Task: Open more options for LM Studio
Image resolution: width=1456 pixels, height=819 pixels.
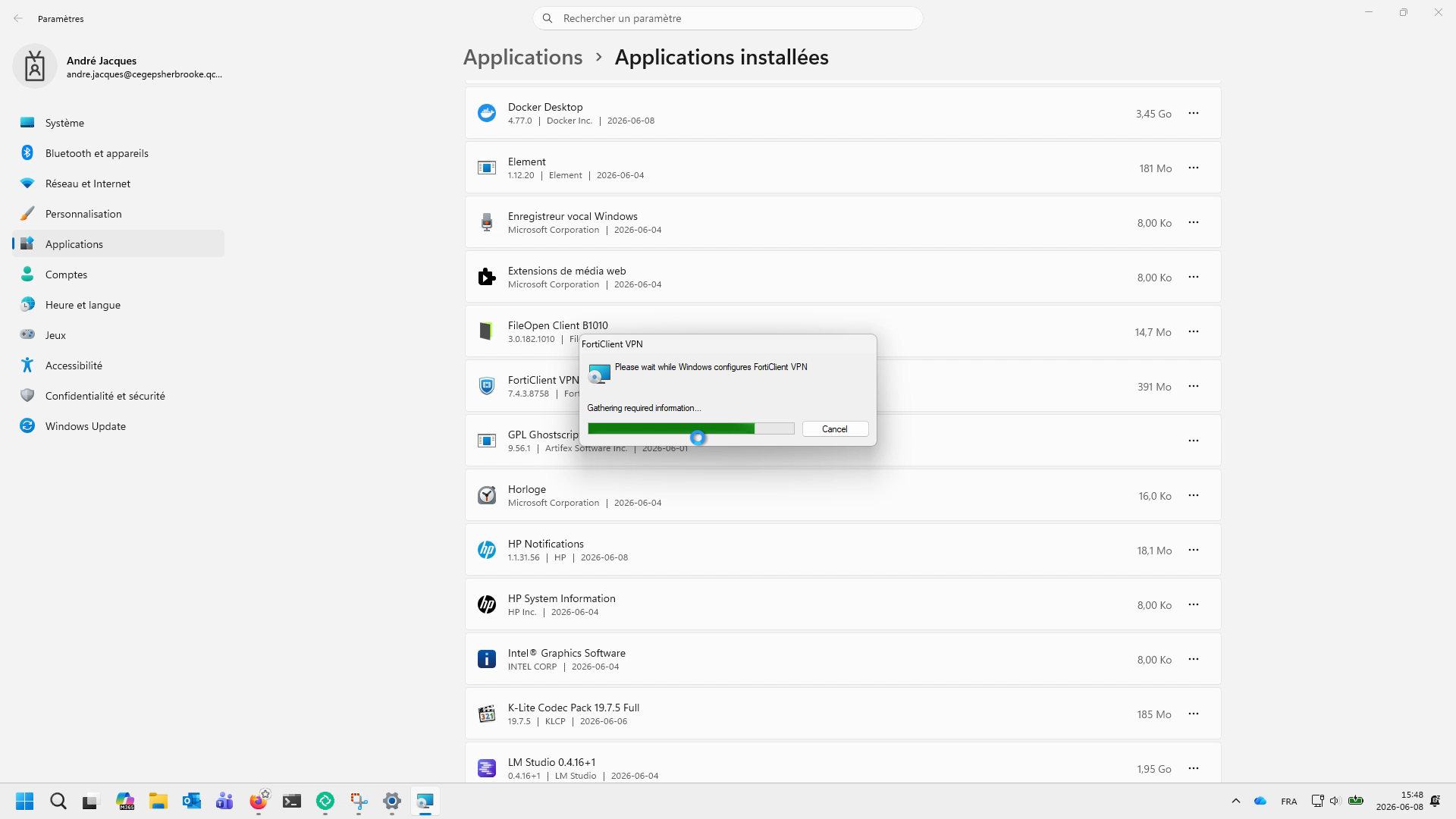Action: pos(1194,768)
